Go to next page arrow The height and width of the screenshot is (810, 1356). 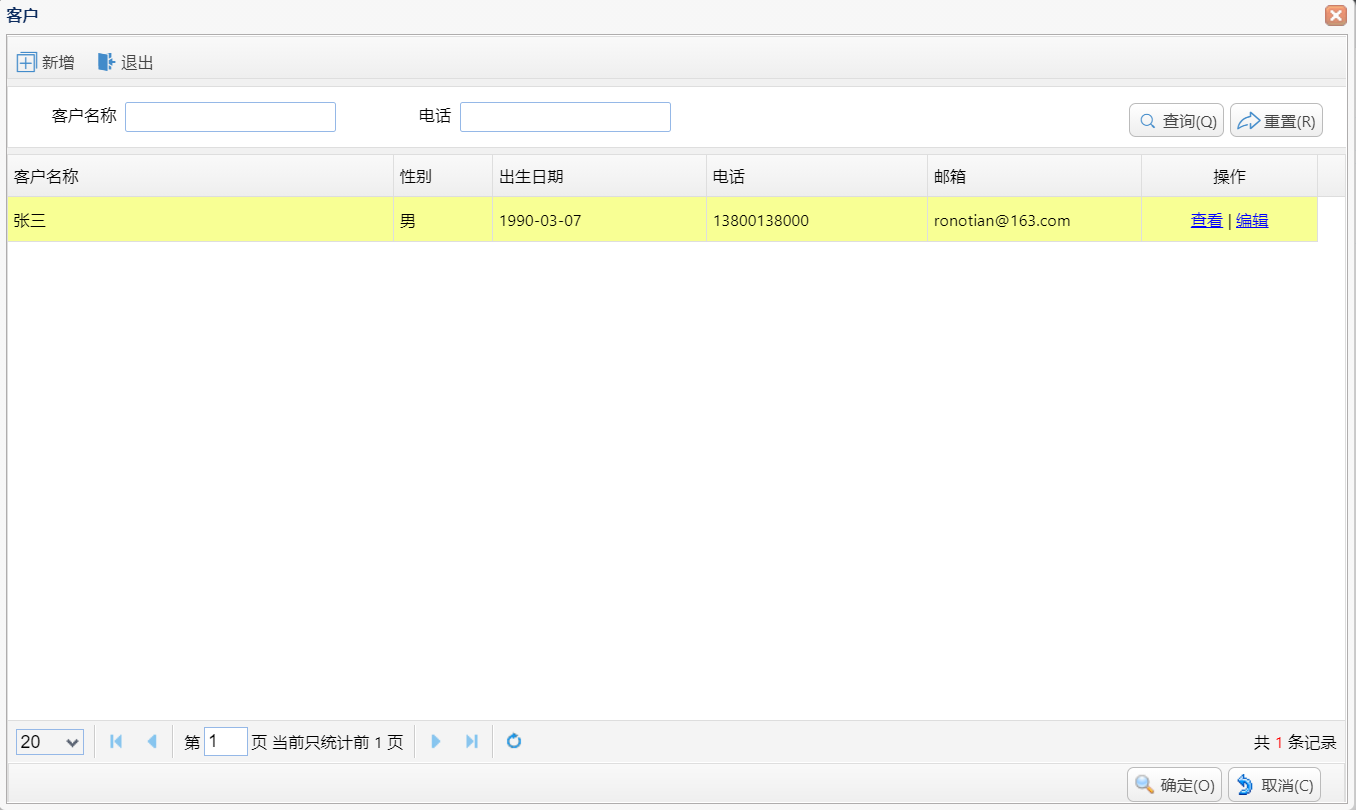[x=436, y=741]
